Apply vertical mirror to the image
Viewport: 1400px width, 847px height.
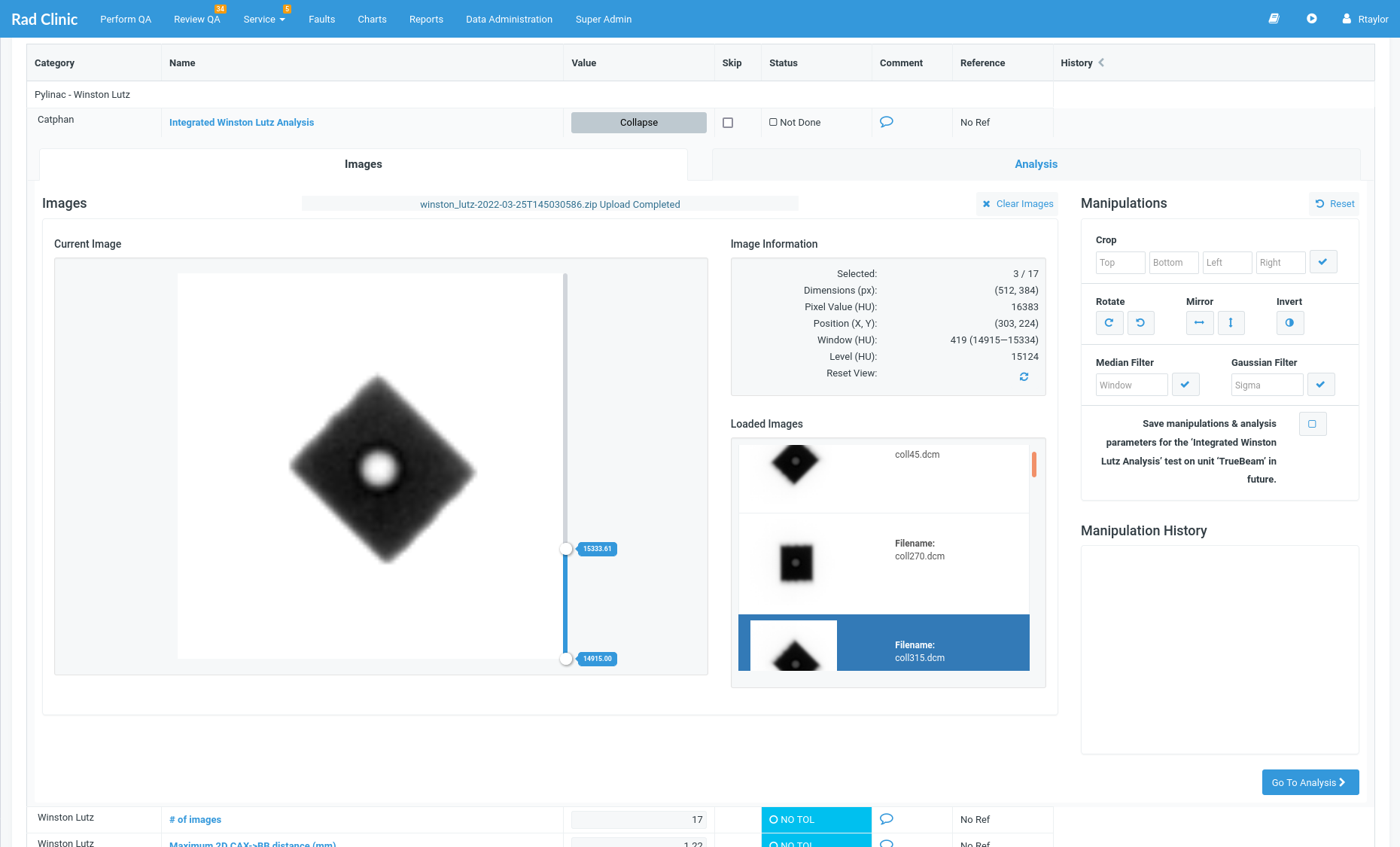pos(1231,323)
